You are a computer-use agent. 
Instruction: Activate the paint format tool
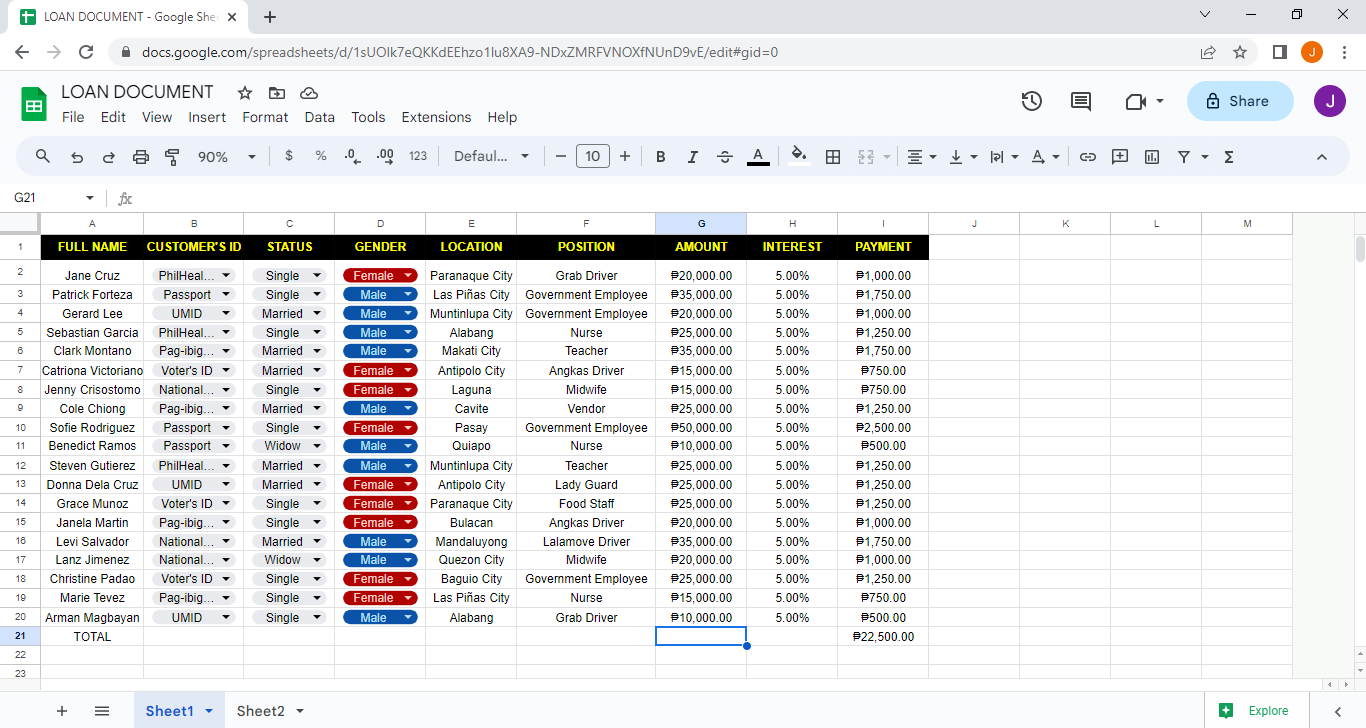[x=172, y=157]
